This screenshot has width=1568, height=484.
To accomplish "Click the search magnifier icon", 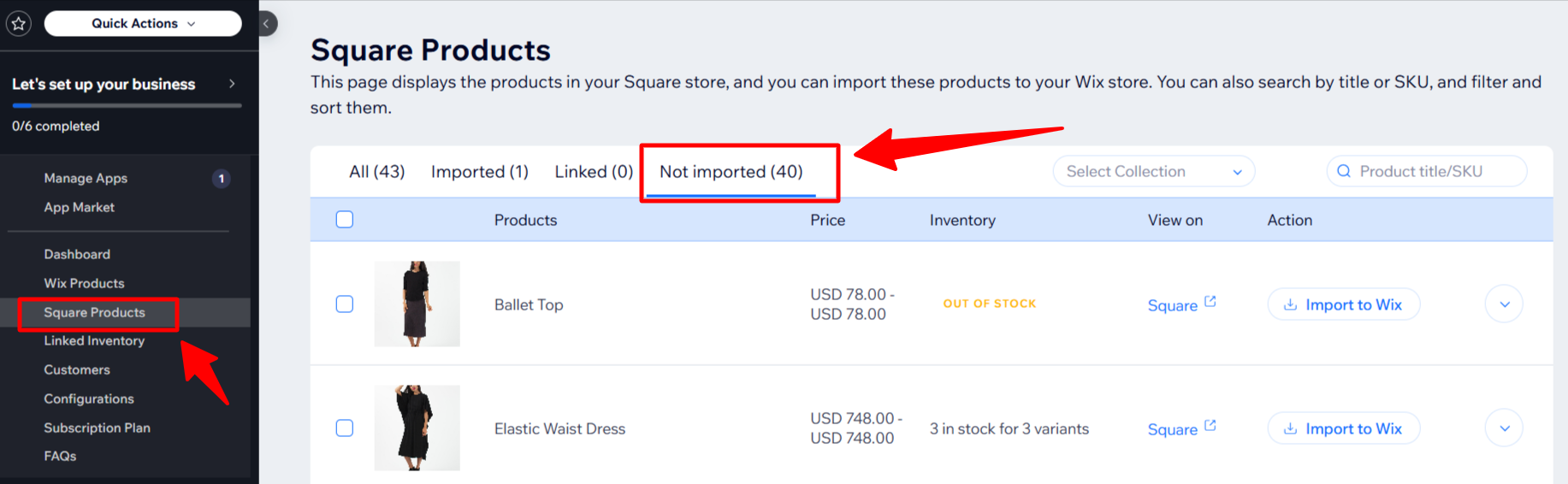I will (1344, 171).
